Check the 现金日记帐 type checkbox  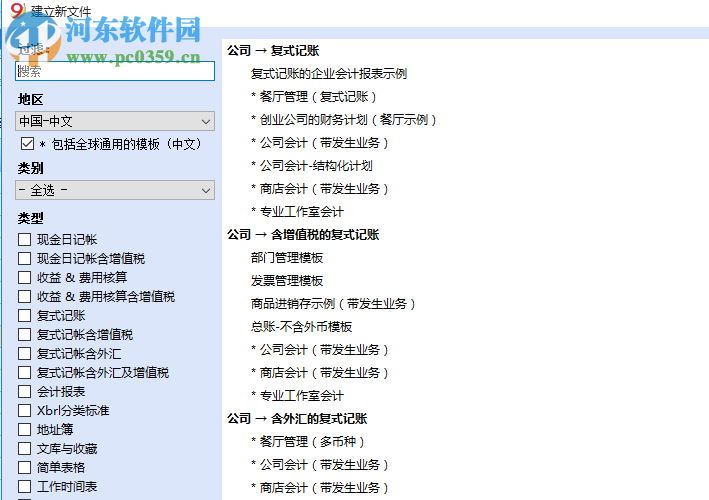(24, 240)
